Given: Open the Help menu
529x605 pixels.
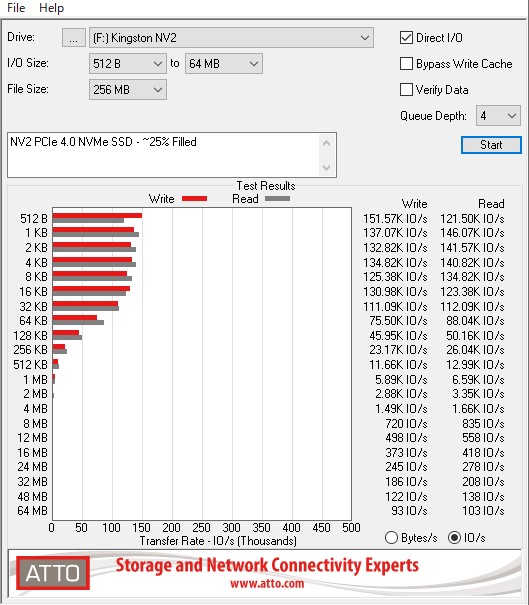Looking at the screenshot, I should tap(51, 8).
